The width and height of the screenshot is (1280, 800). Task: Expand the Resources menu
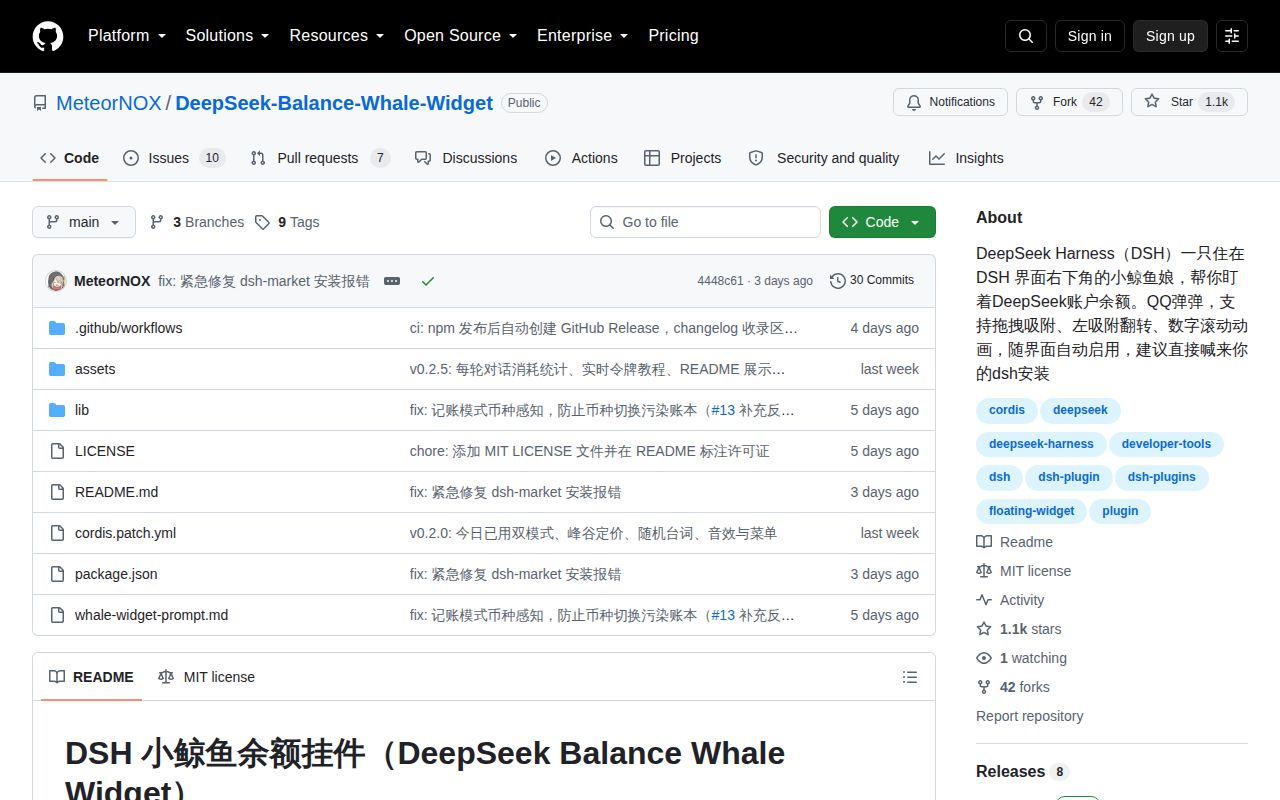pyautogui.click(x=337, y=35)
